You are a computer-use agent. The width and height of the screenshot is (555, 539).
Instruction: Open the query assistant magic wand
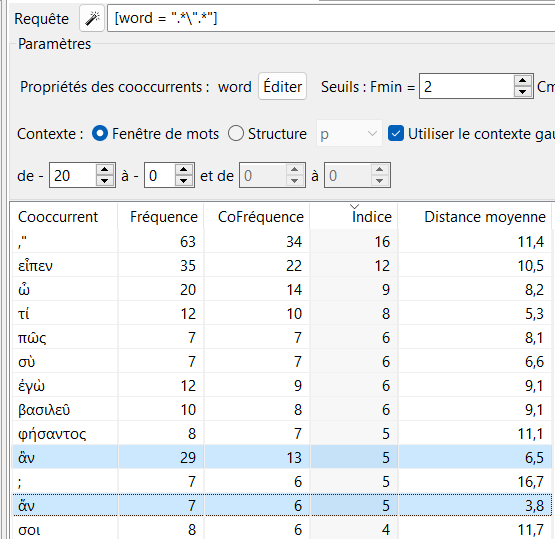[92, 18]
